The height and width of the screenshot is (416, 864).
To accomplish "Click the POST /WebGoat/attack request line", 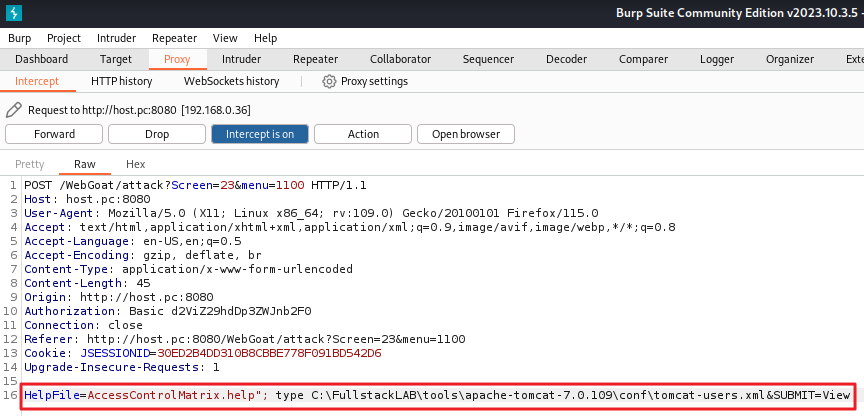I will coord(195,185).
